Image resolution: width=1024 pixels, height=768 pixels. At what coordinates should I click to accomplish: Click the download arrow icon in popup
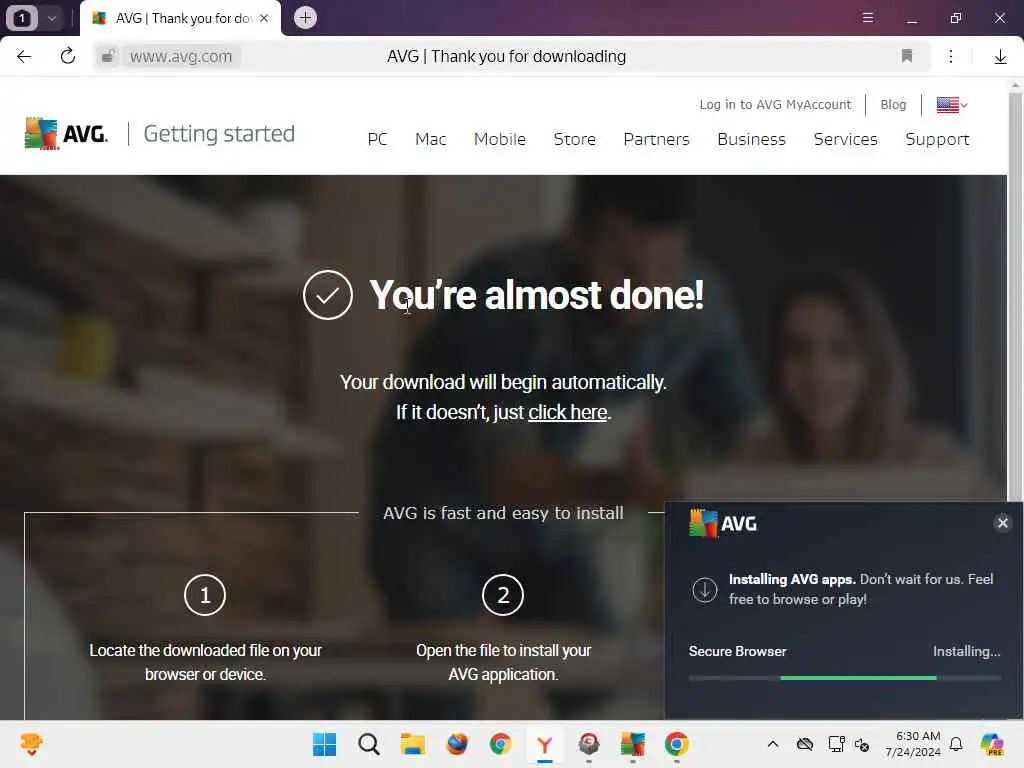pos(705,589)
